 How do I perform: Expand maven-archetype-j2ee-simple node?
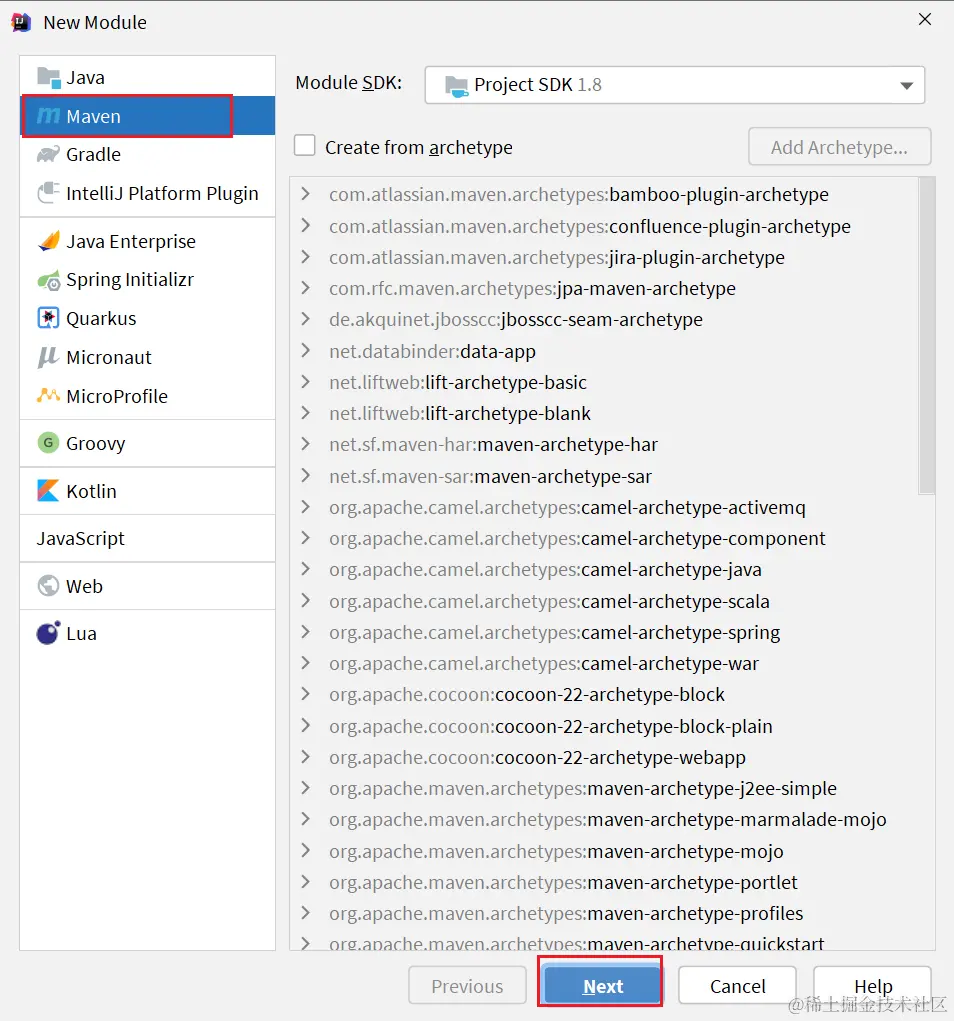(x=306, y=788)
